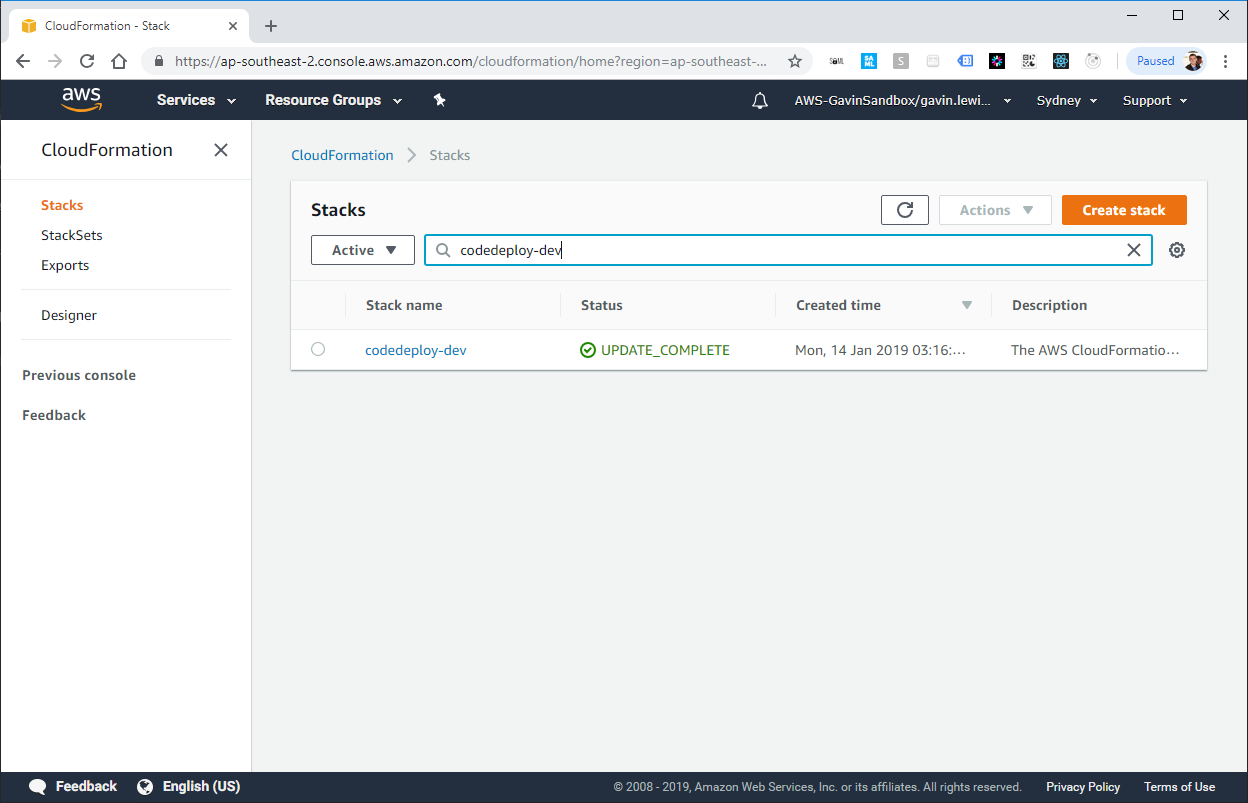Click Feedback in the side navigation
This screenshot has height=803, width=1248.
tap(54, 415)
